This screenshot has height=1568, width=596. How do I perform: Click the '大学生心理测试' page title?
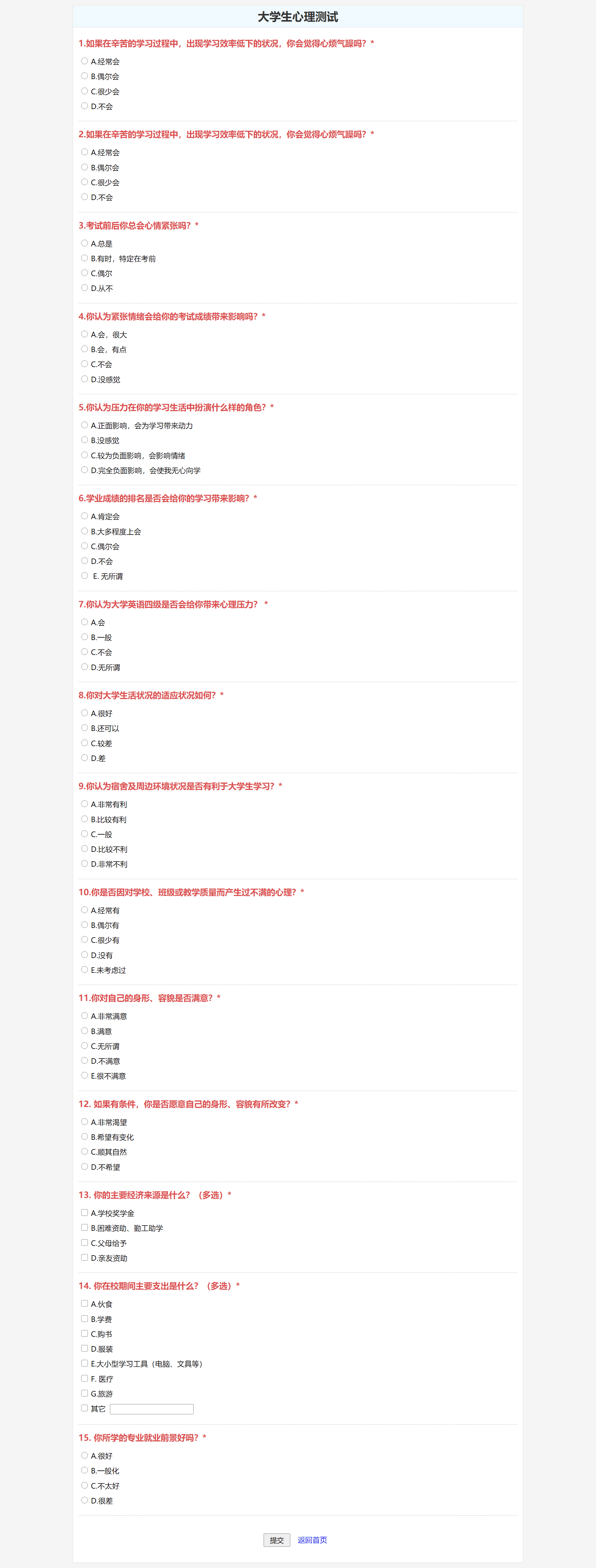click(x=298, y=16)
